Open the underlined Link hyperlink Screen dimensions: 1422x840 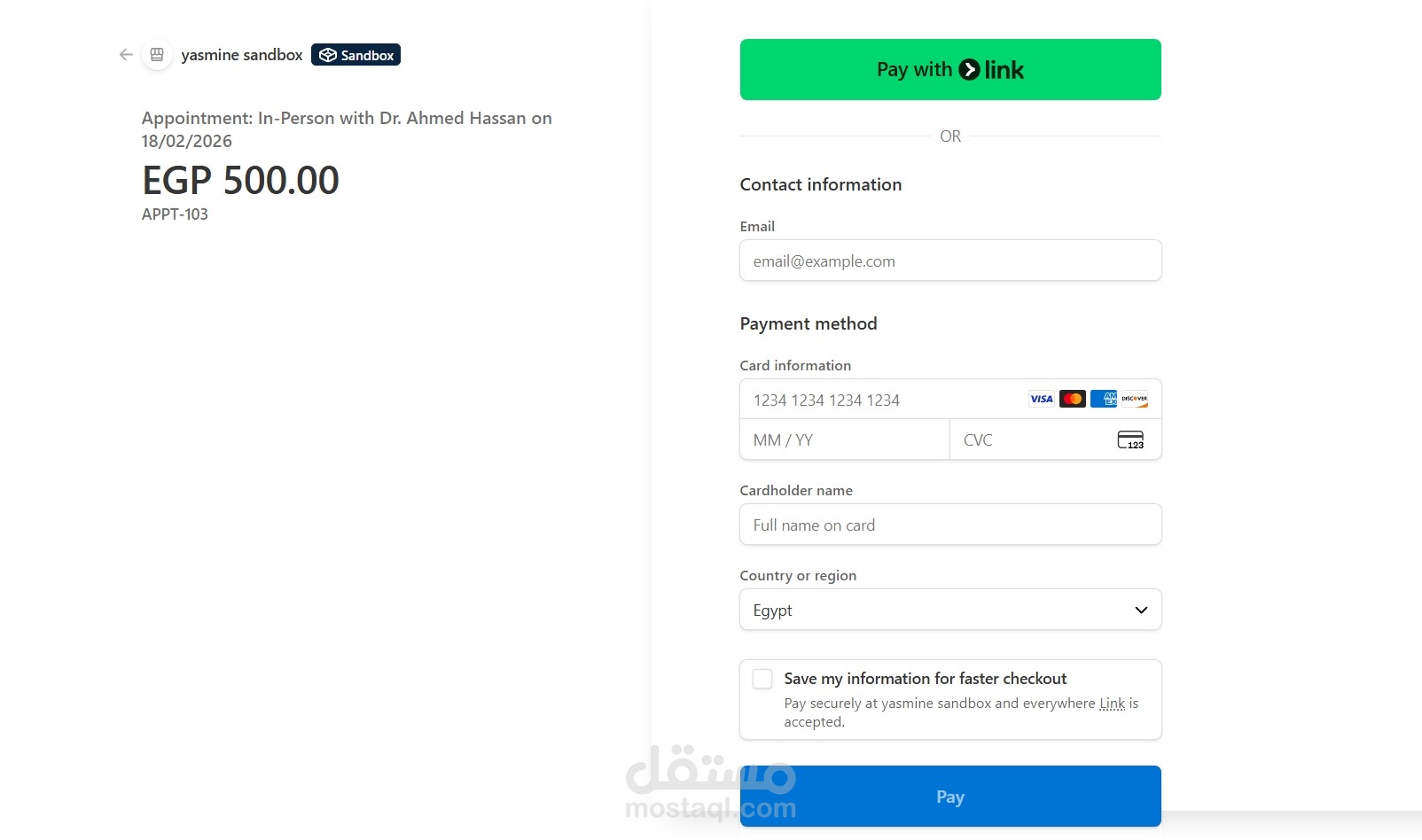[x=1112, y=704]
